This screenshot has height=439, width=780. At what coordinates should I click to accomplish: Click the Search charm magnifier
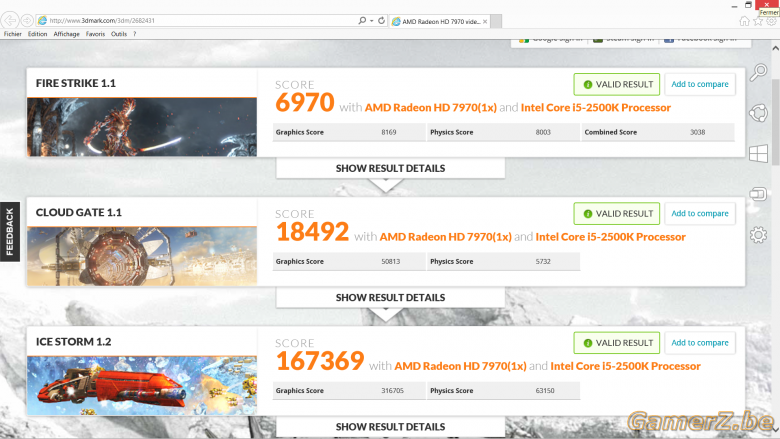759,72
